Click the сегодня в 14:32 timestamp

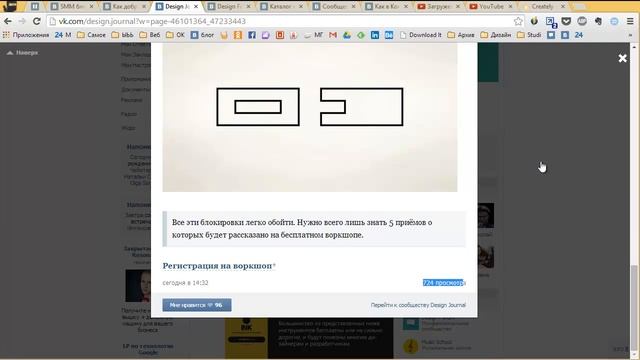click(185, 282)
